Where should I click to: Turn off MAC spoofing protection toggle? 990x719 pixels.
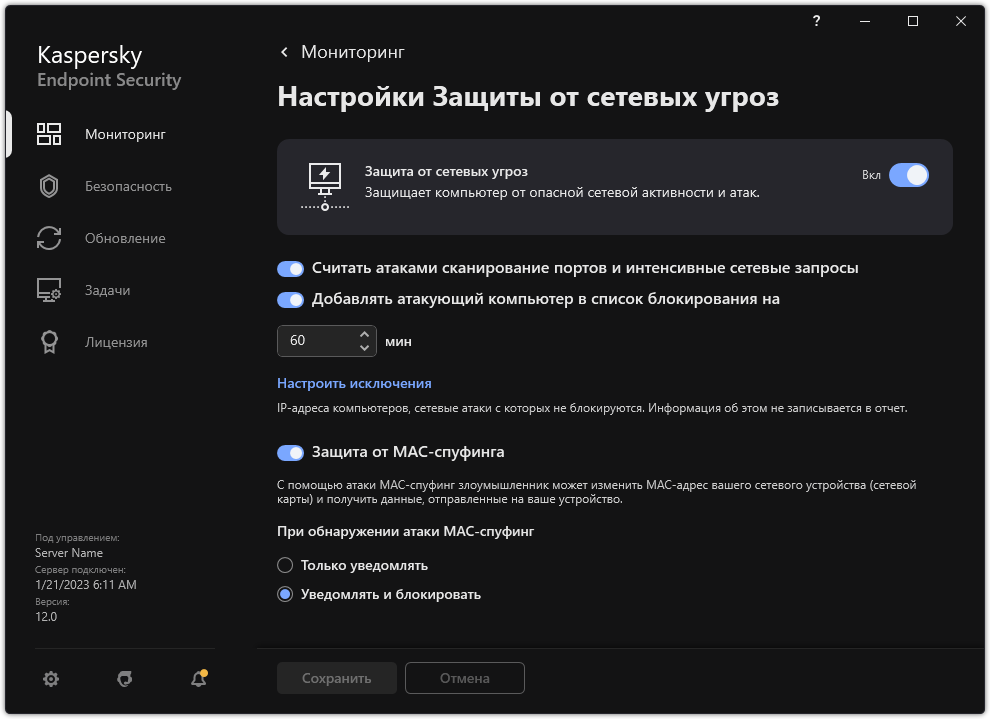tap(290, 452)
